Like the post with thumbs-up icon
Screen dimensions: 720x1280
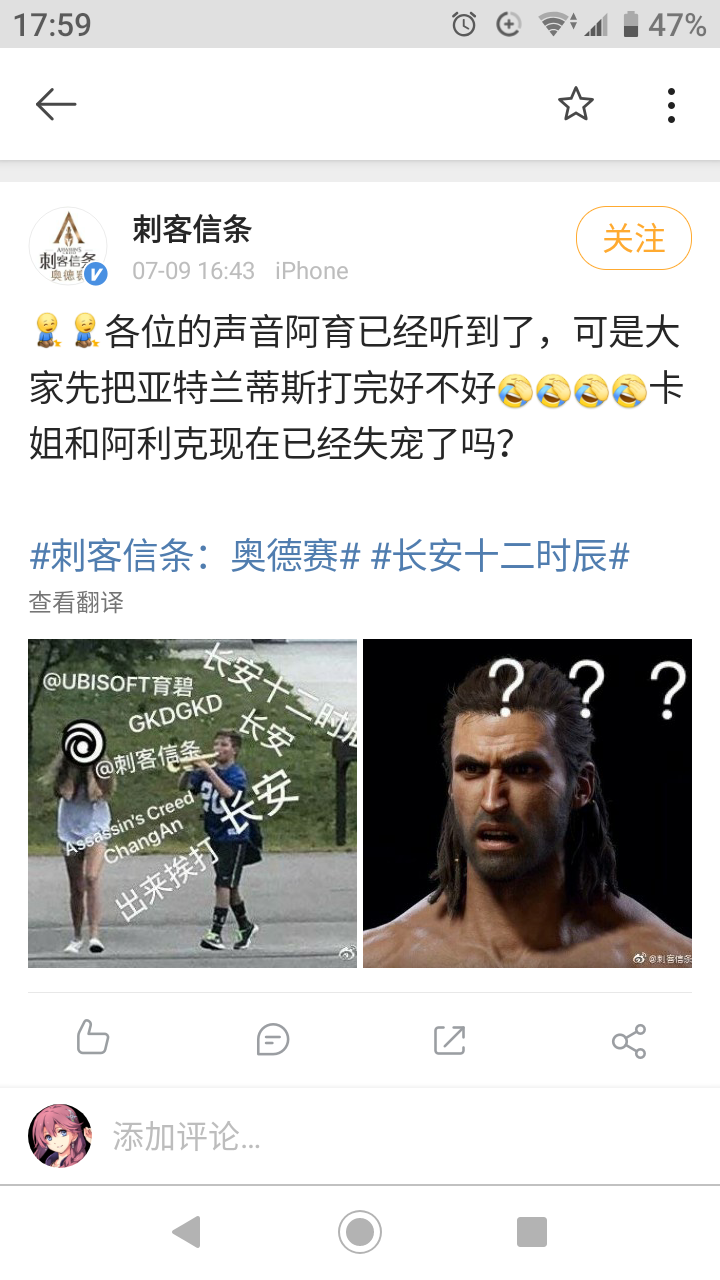tap(92, 1038)
